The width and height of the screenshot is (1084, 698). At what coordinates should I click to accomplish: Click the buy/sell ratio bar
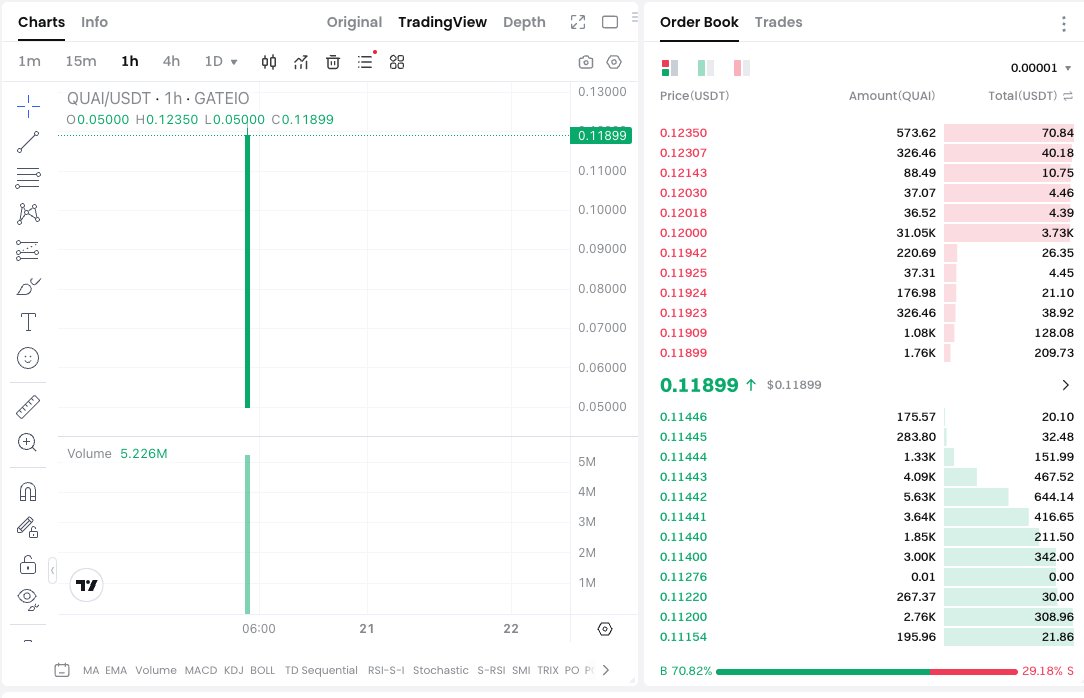(867, 672)
